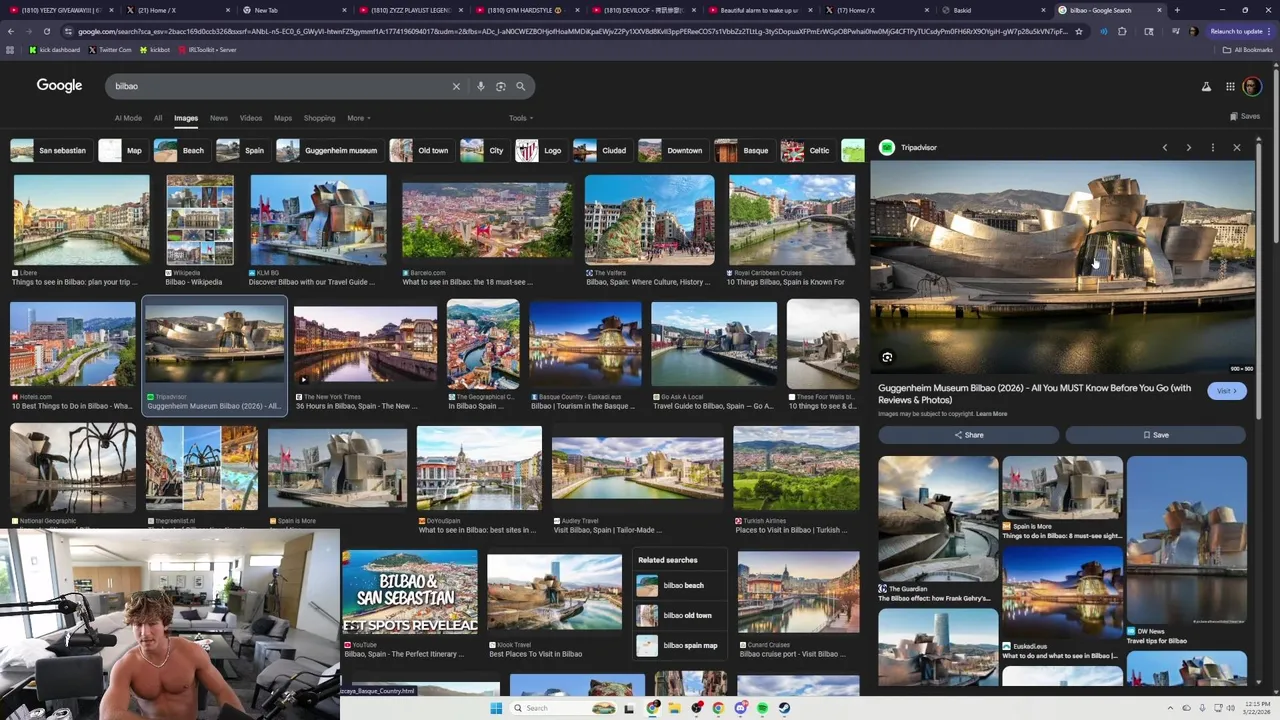1280x720 pixels.
Task: Open Bilbao - Wikipedia image result
Action: coord(200,221)
